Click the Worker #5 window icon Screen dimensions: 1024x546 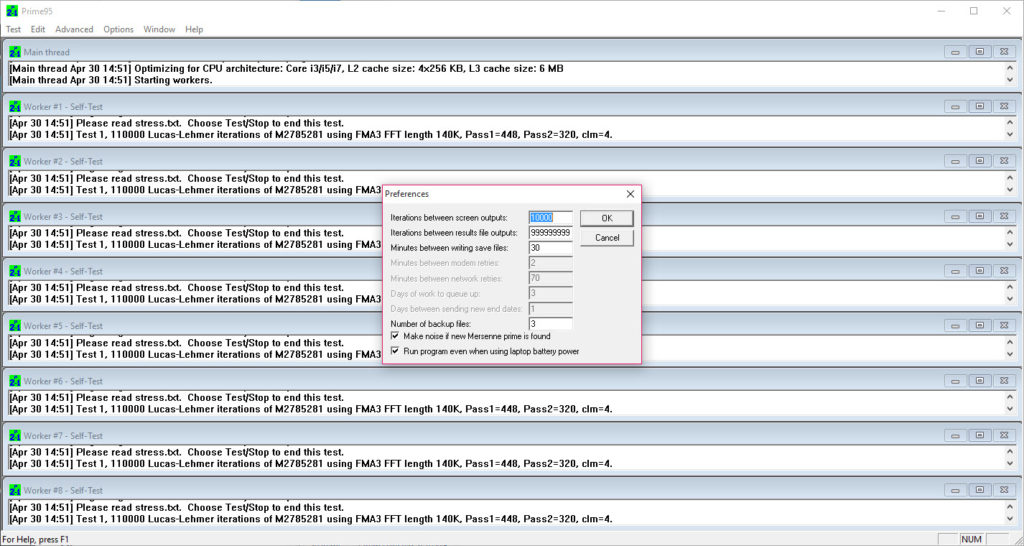pyautogui.click(x=15, y=326)
